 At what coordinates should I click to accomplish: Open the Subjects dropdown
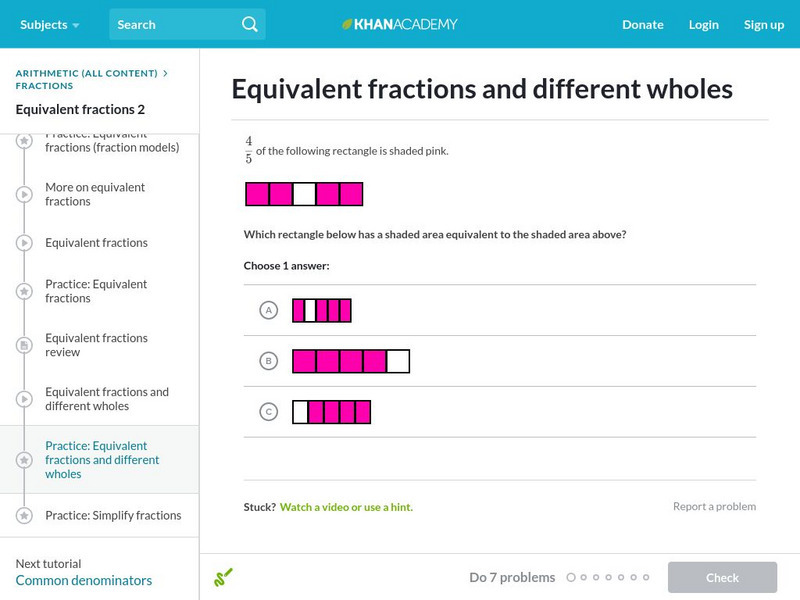[x=44, y=24]
